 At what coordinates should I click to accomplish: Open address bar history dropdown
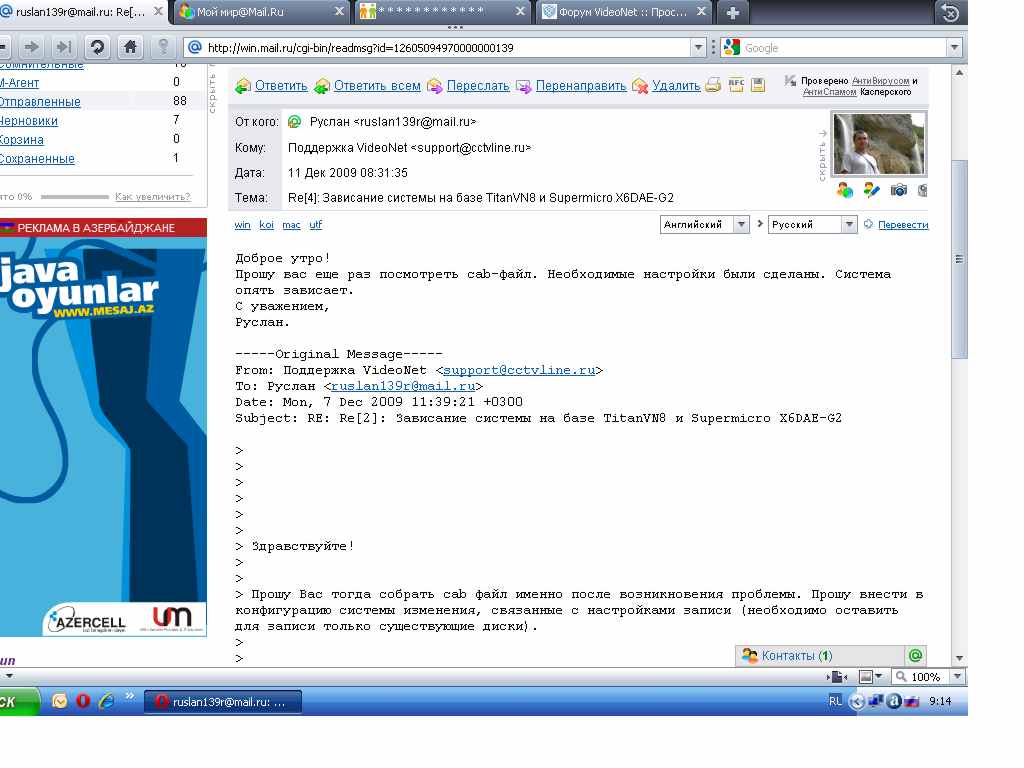point(698,48)
